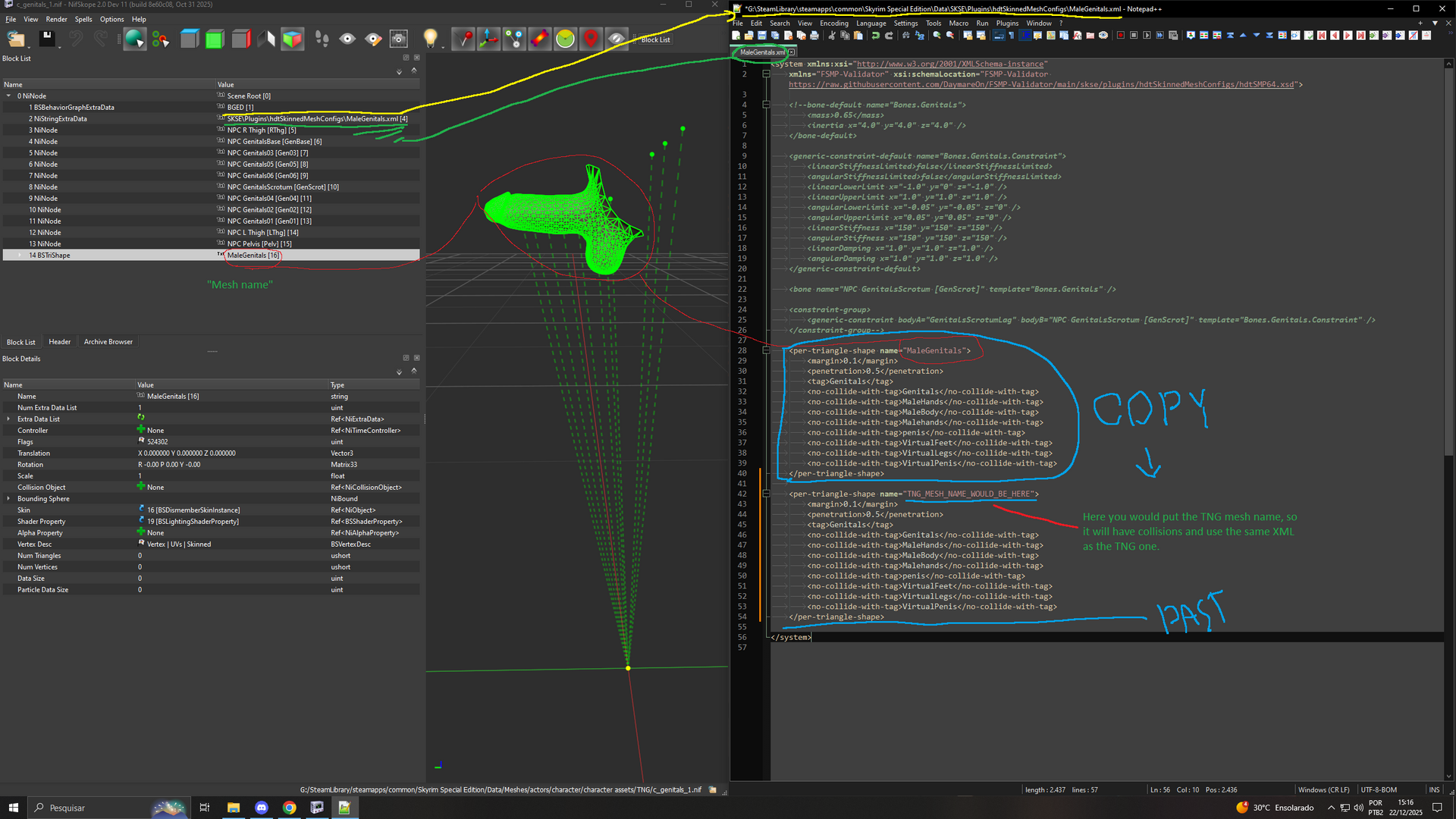Click the screenshot camera icon in NifSkope
1456x819 pixels.
[398, 38]
